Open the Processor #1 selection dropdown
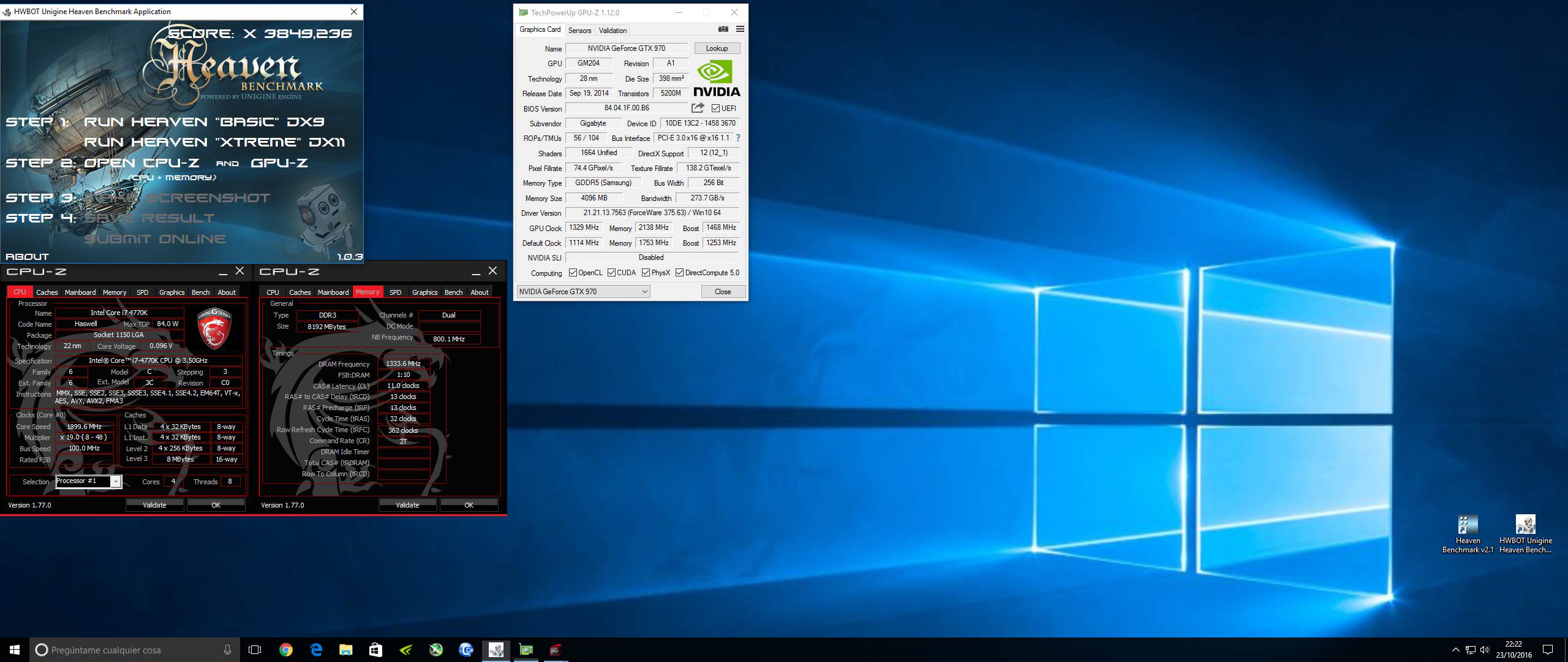The height and width of the screenshot is (662, 1568). [89, 482]
